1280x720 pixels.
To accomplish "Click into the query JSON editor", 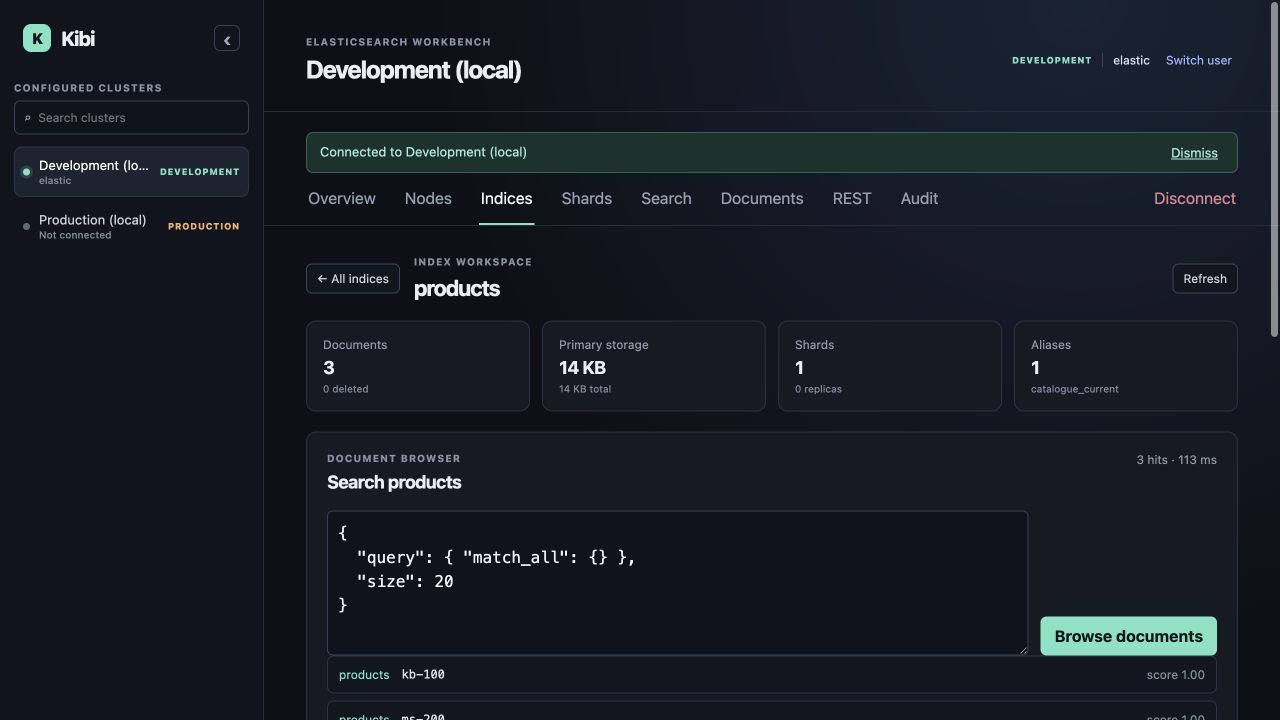I will coord(677,583).
